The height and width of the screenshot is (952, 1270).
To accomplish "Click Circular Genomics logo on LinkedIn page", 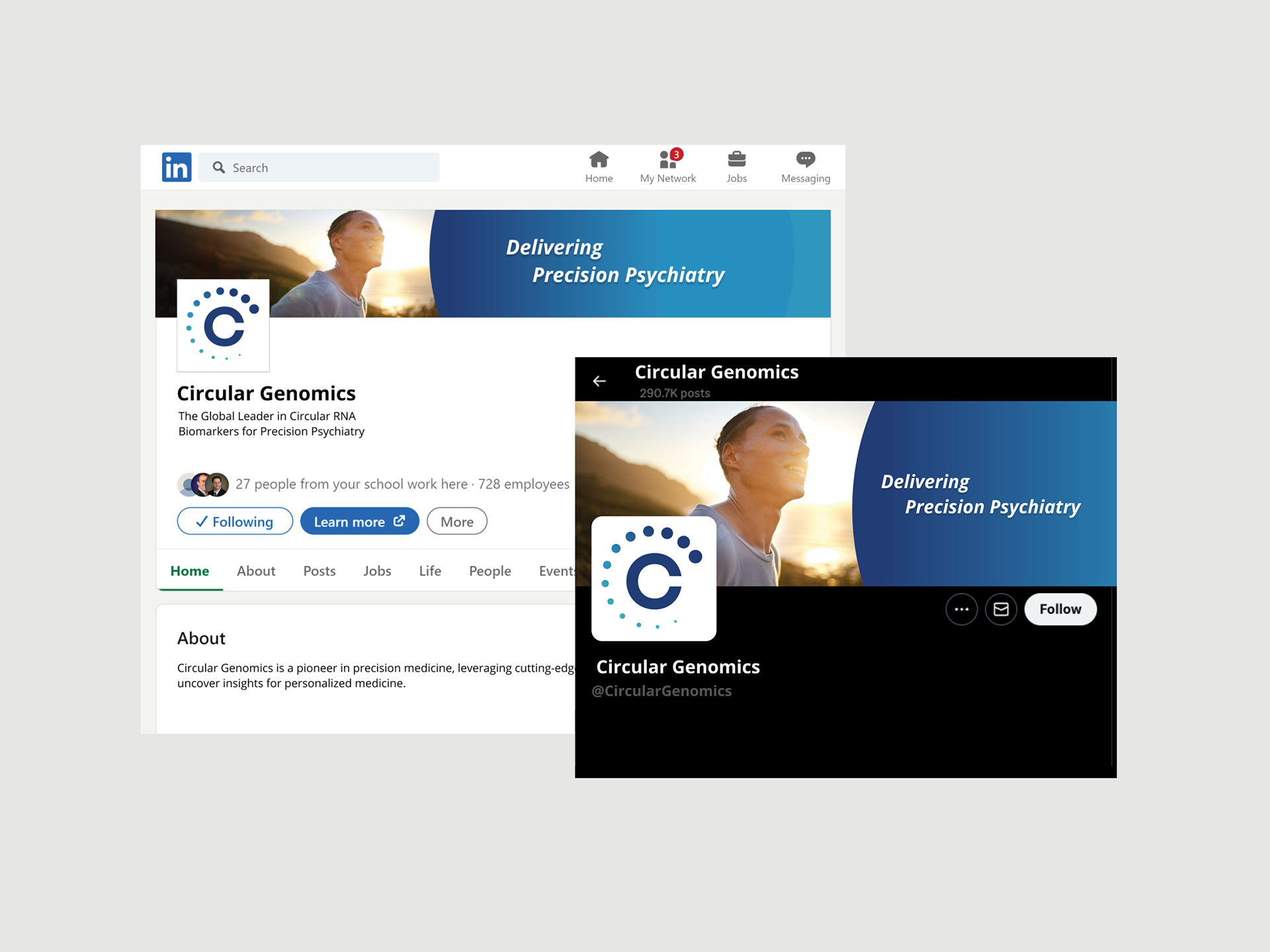I will [223, 325].
